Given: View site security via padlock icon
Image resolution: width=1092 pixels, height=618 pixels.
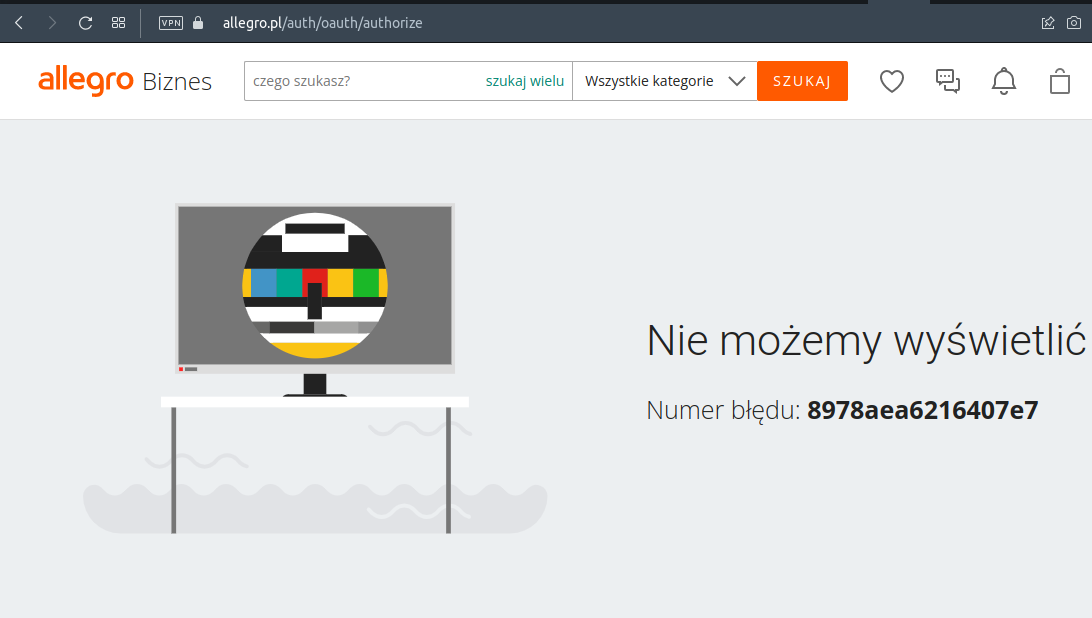Looking at the screenshot, I should pos(198,23).
